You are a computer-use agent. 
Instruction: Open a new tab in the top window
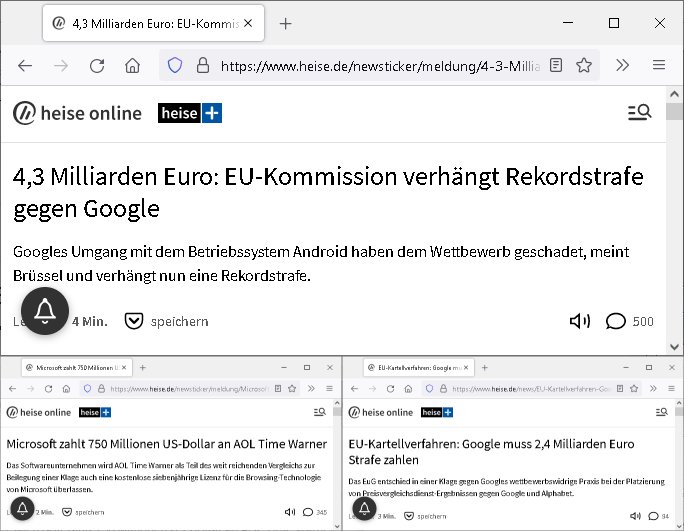(x=285, y=24)
